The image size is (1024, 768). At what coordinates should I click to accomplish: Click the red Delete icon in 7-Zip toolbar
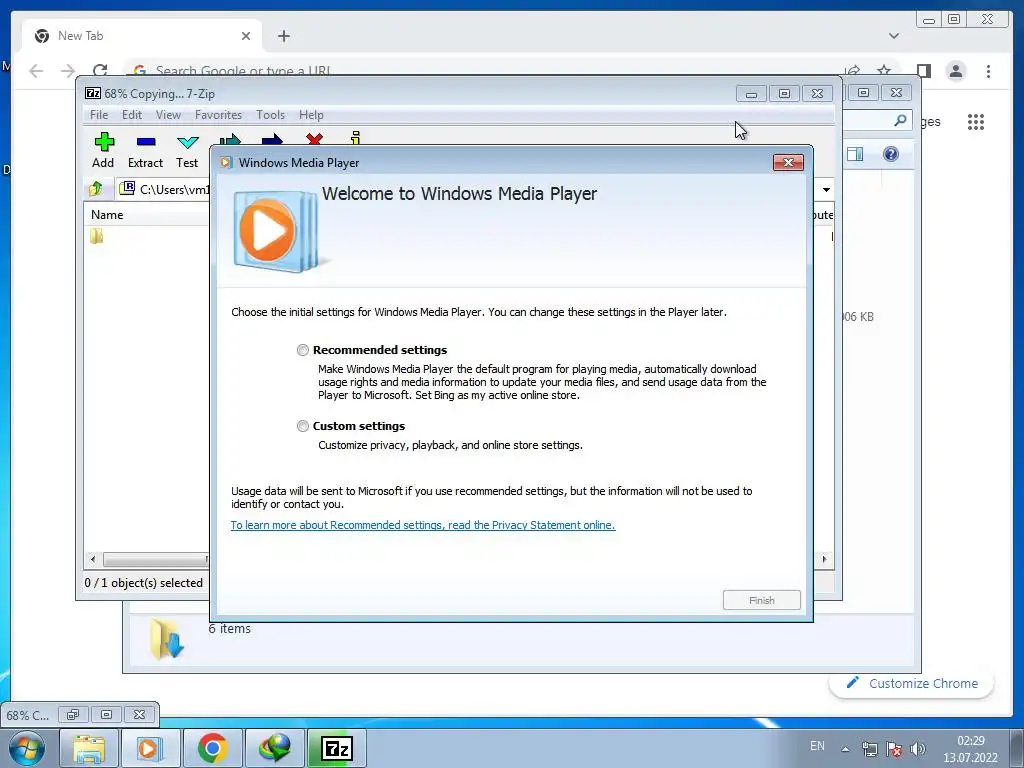(314, 138)
